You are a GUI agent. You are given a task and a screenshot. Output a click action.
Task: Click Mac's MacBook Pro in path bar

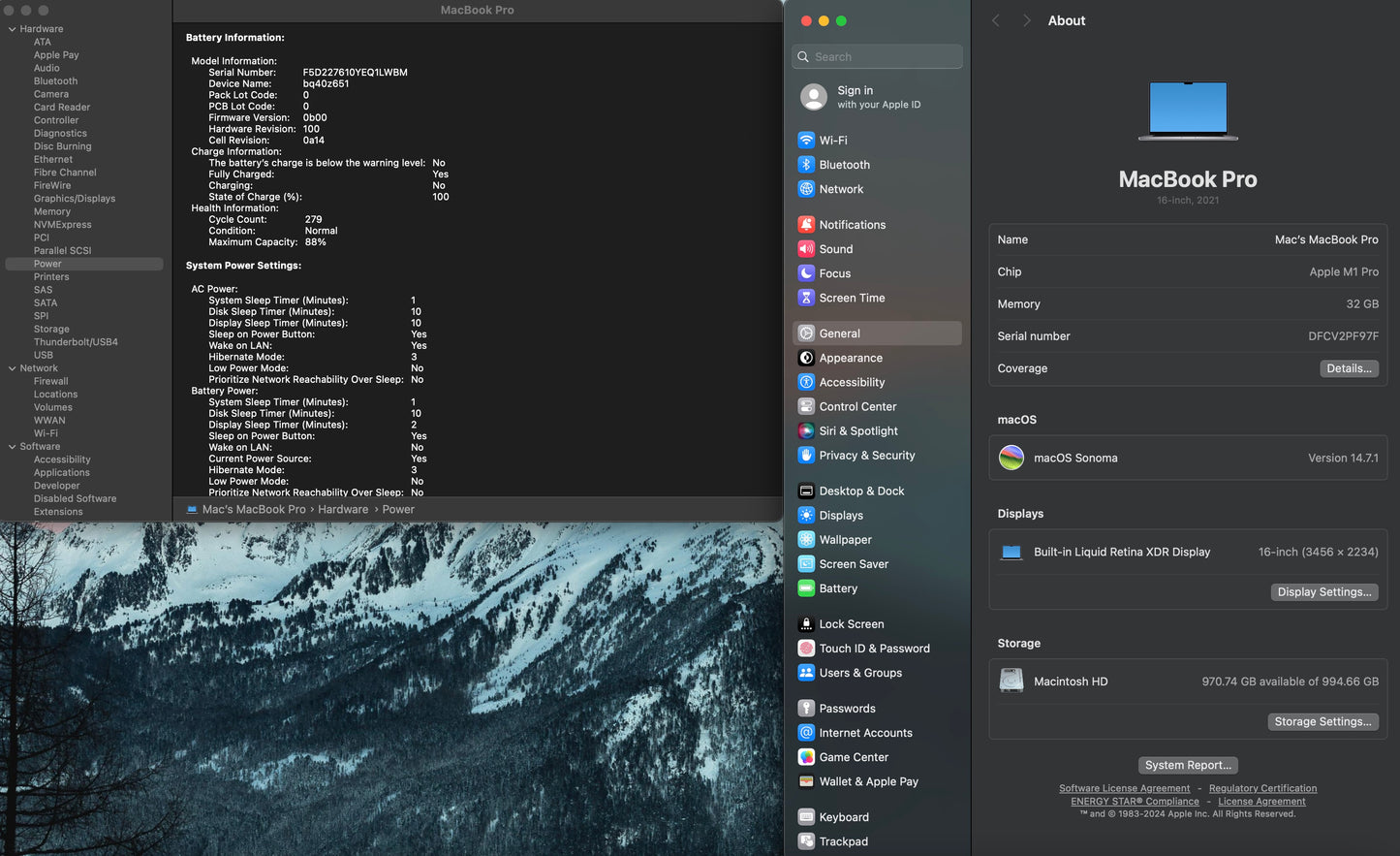pyautogui.click(x=254, y=509)
